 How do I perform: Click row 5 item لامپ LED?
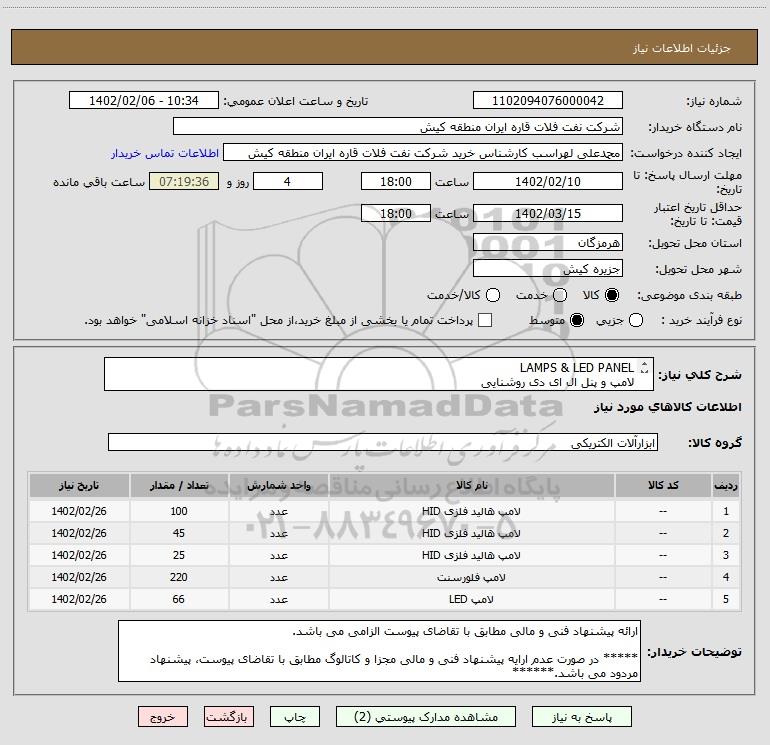point(471,600)
